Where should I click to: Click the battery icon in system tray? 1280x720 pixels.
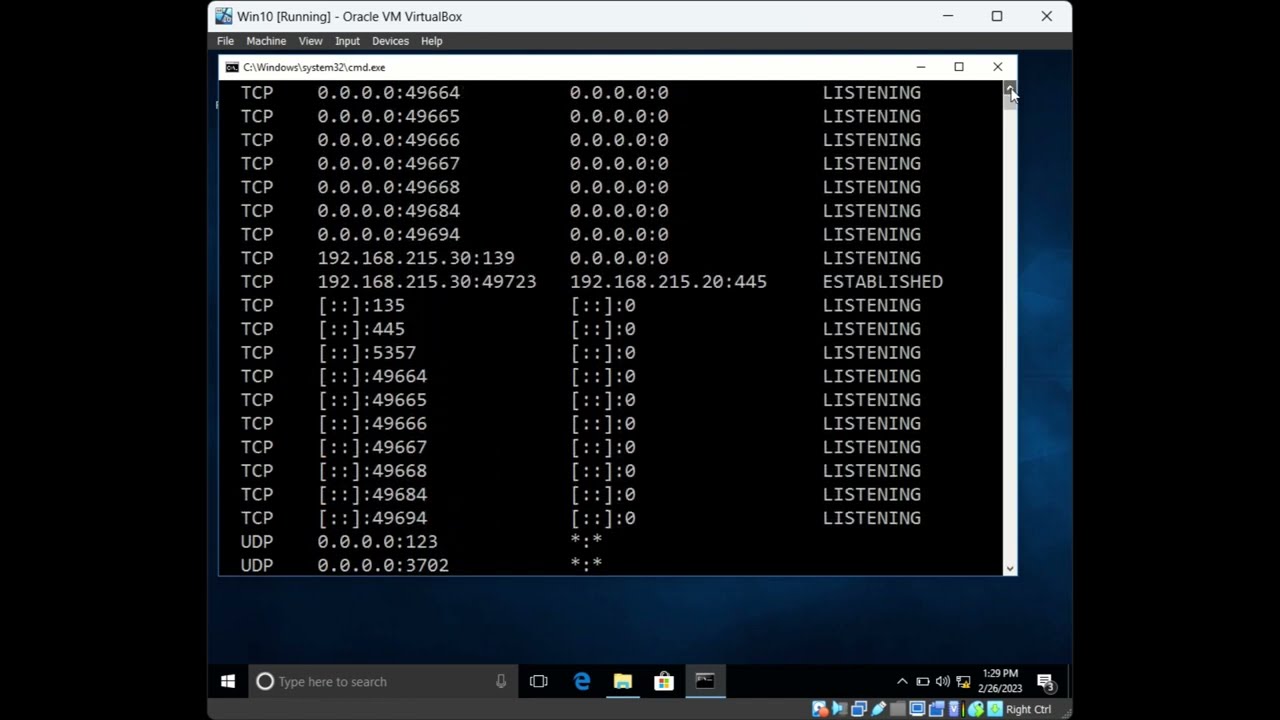click(x=922, y=681)
